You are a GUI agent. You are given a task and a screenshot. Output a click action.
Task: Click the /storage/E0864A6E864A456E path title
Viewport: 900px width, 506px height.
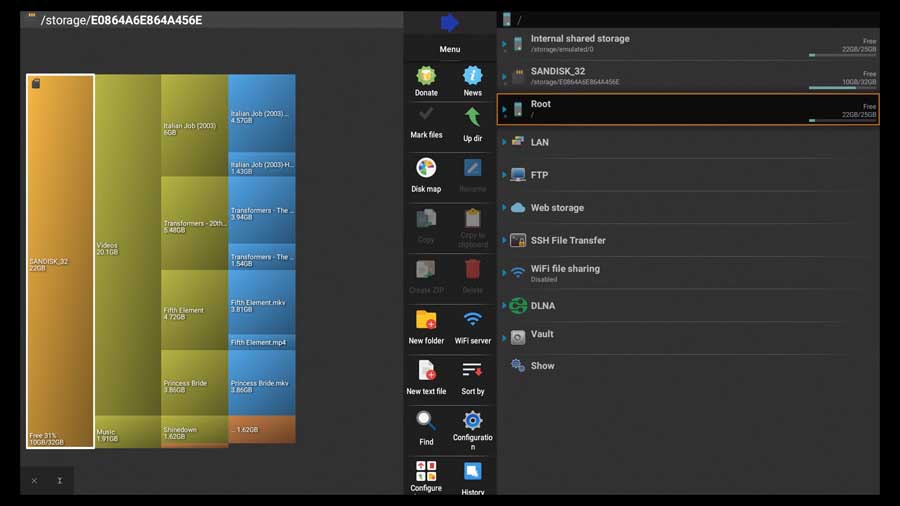(x=121, y=20)
